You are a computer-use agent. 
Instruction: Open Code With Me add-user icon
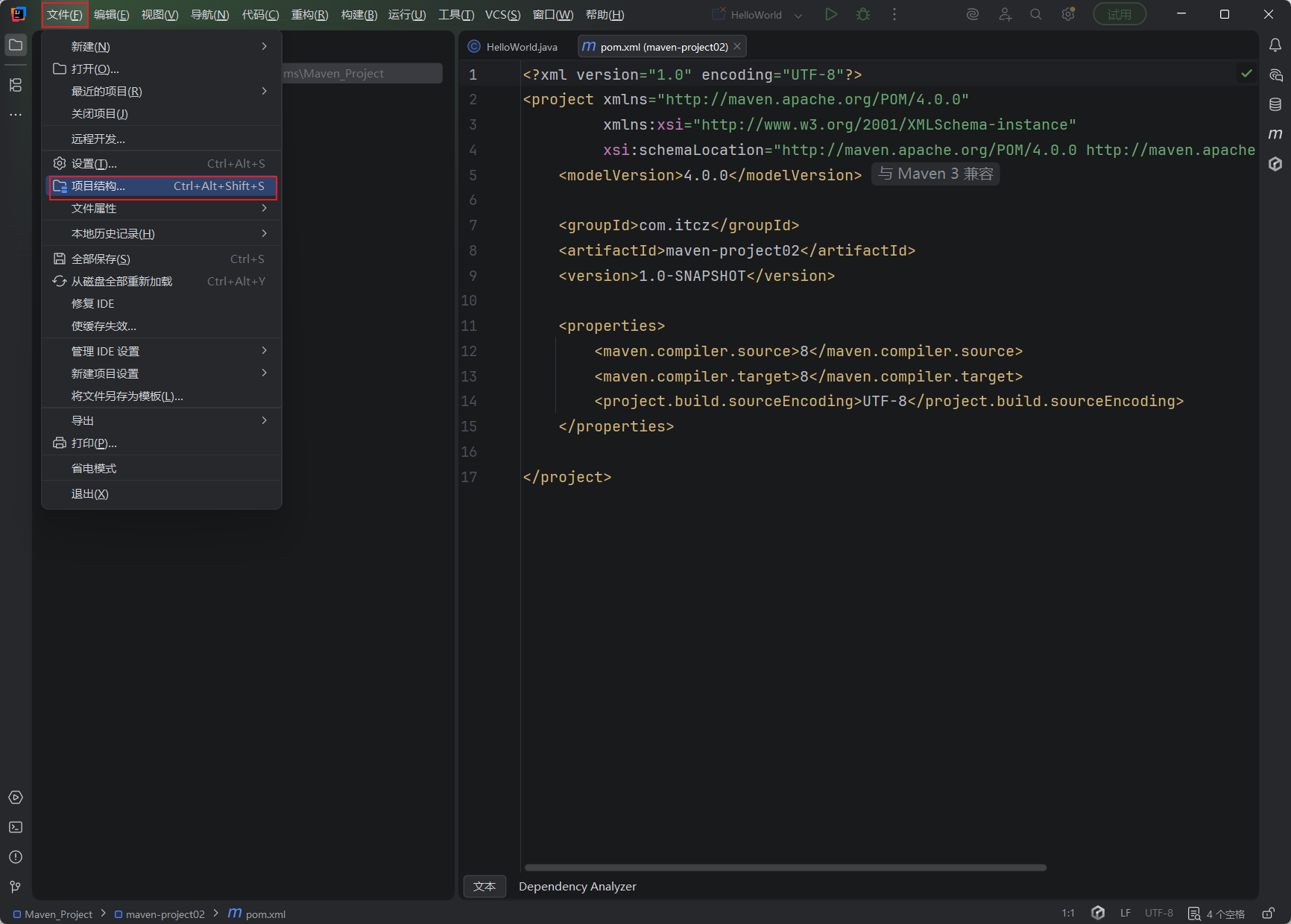tap(1005, 14)
